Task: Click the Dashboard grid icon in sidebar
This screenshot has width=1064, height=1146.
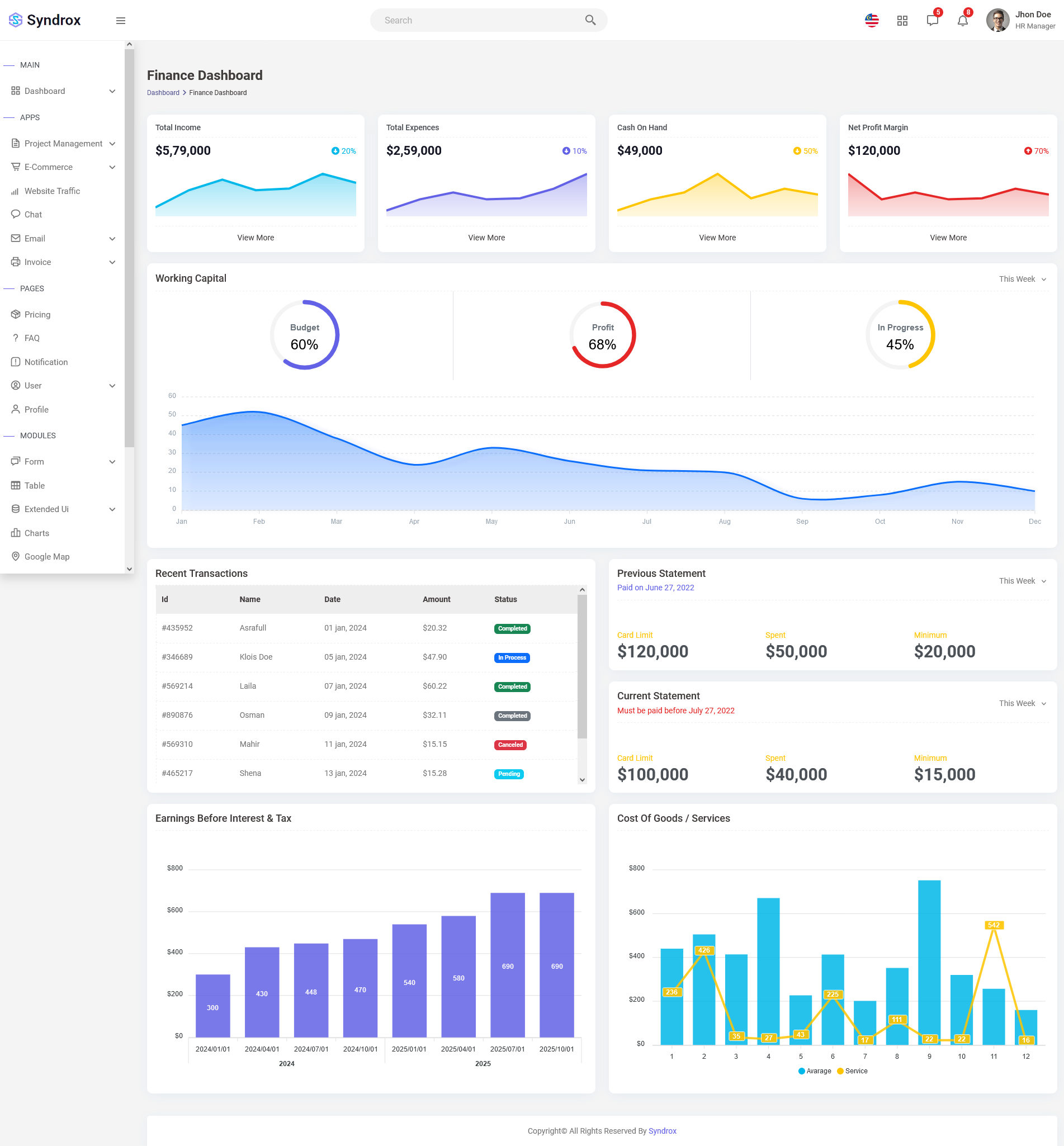Action: click(x=16, y=91)
